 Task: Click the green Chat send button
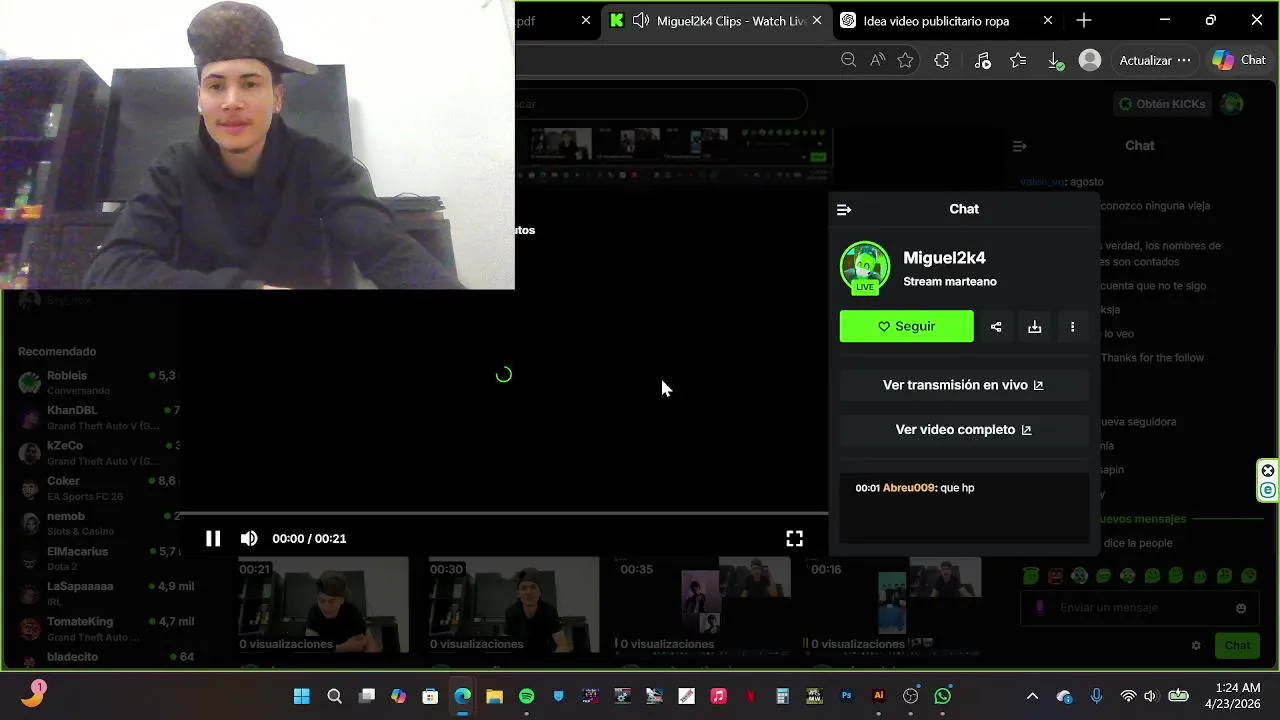(x=1237, y=645)
